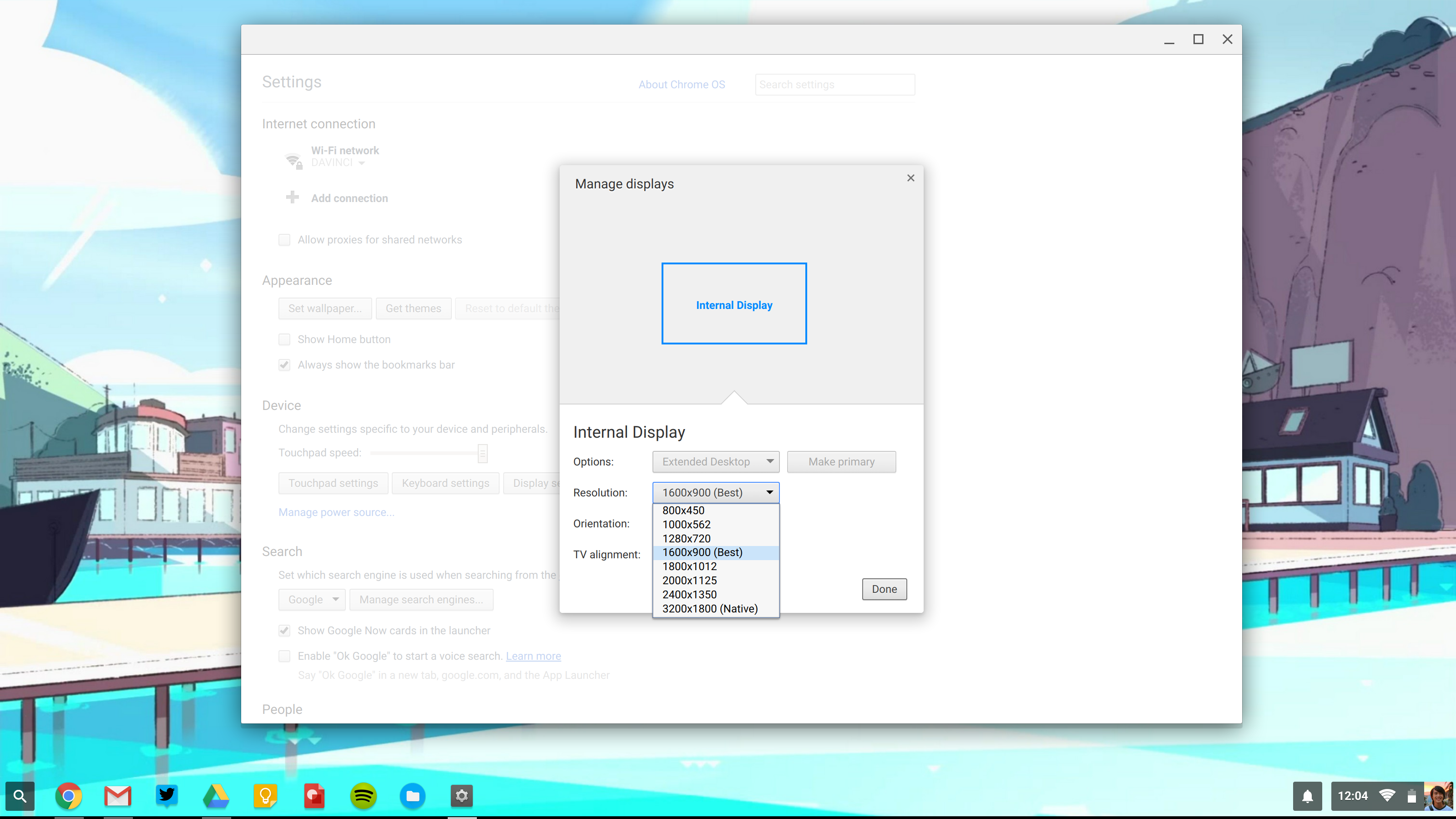
Task: Toggle Show Home button checkbox
Action: 284,339
